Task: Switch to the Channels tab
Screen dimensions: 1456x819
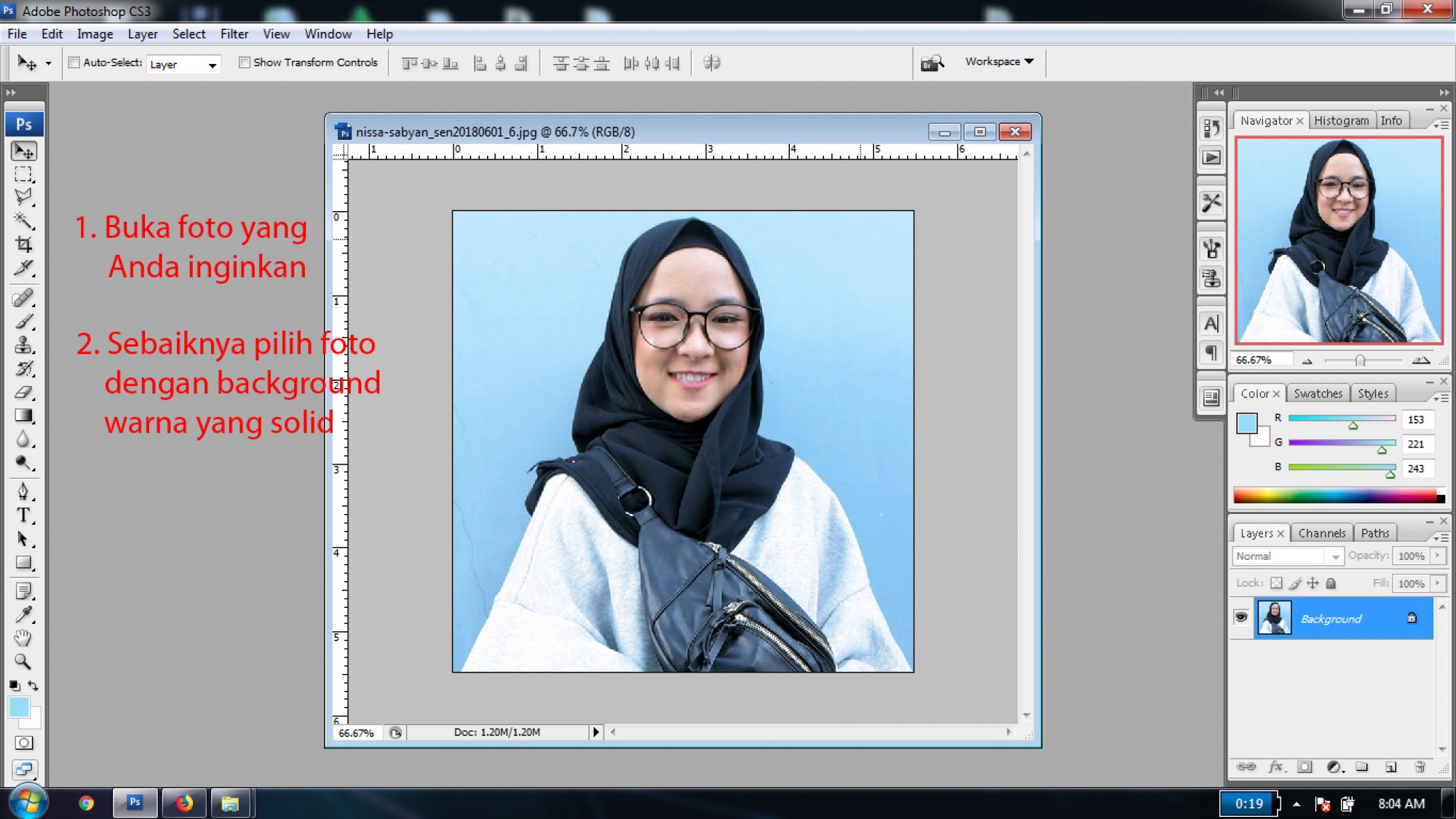Action: pyautogui.click(x=1321, y=533)
